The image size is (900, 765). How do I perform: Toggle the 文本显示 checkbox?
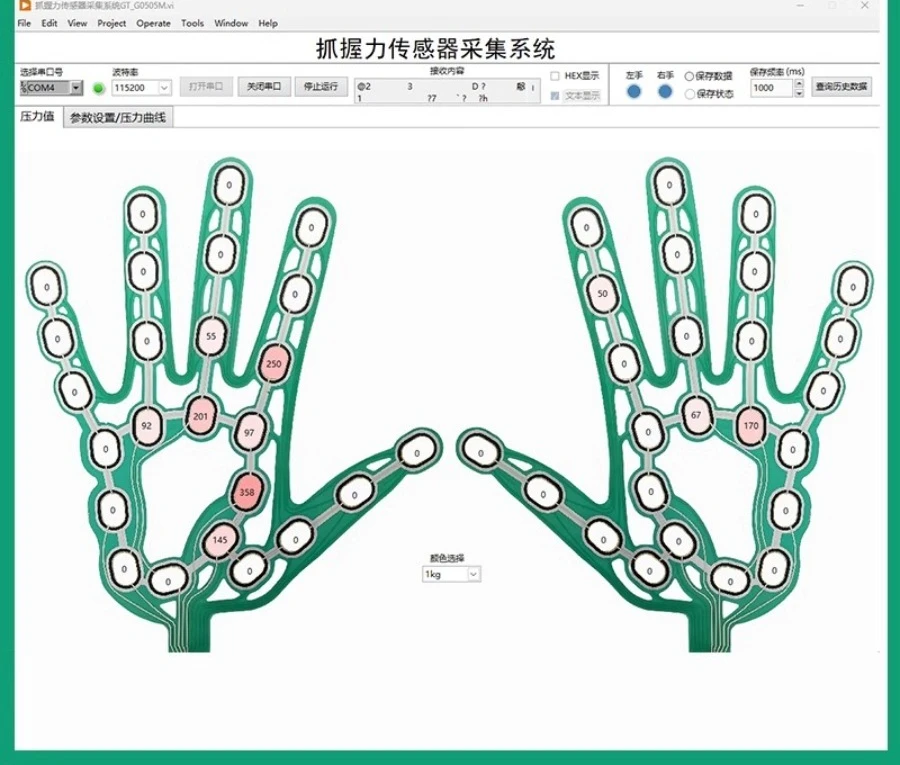(555, 96)
